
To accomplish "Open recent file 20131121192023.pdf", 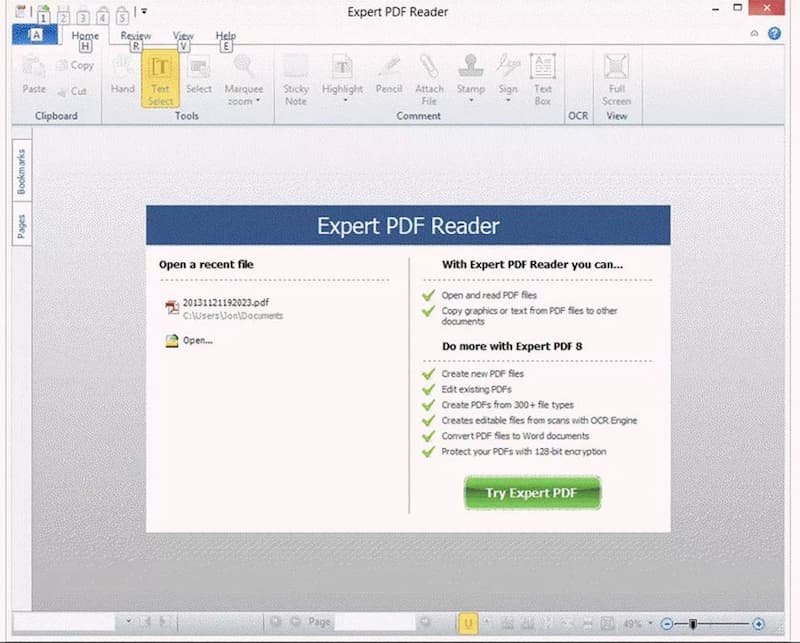I will click(226, 303).
